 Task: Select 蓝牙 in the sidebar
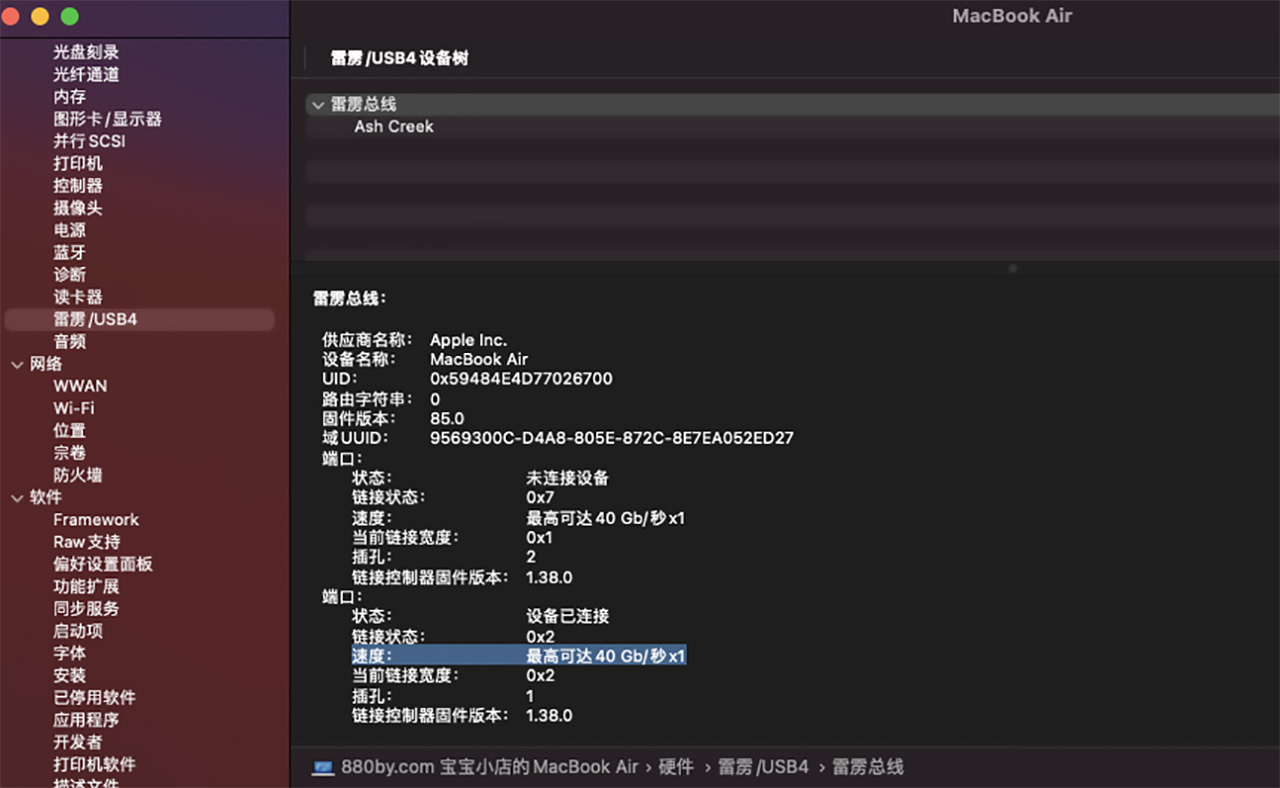[70, 252]
